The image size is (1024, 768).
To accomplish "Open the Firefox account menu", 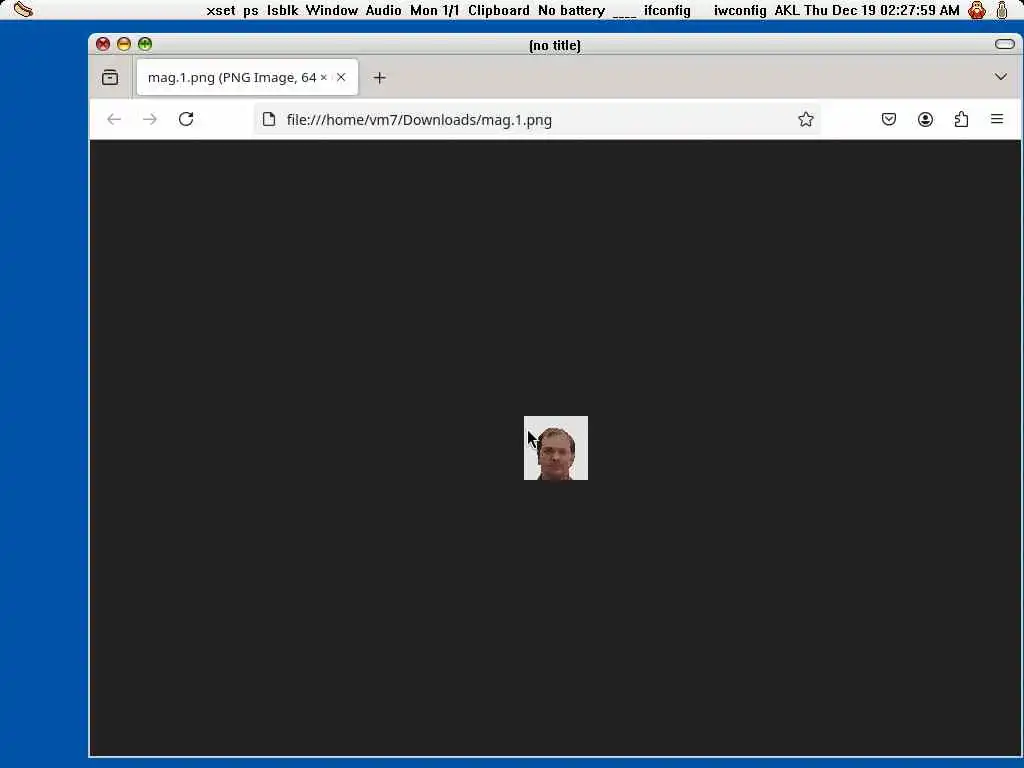I will pos(925,119).
